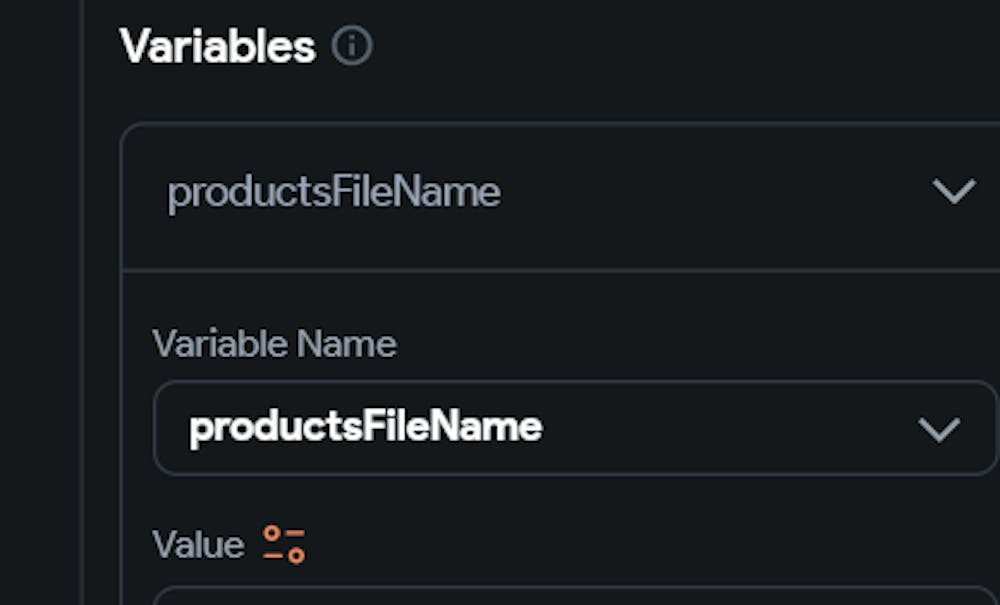
Task: Click the info icon beside Variables
Action: tap(351, 46)
